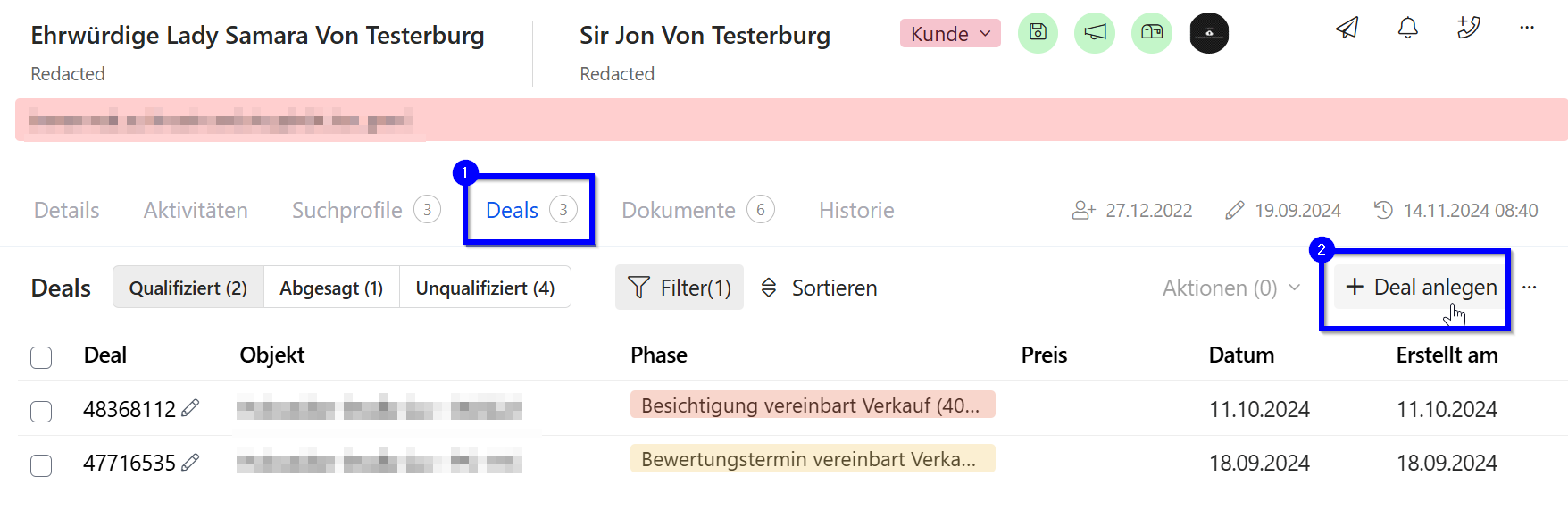Open the Filter(1) button
Screen dimensions: 1568x510
[x=680, y=288]
